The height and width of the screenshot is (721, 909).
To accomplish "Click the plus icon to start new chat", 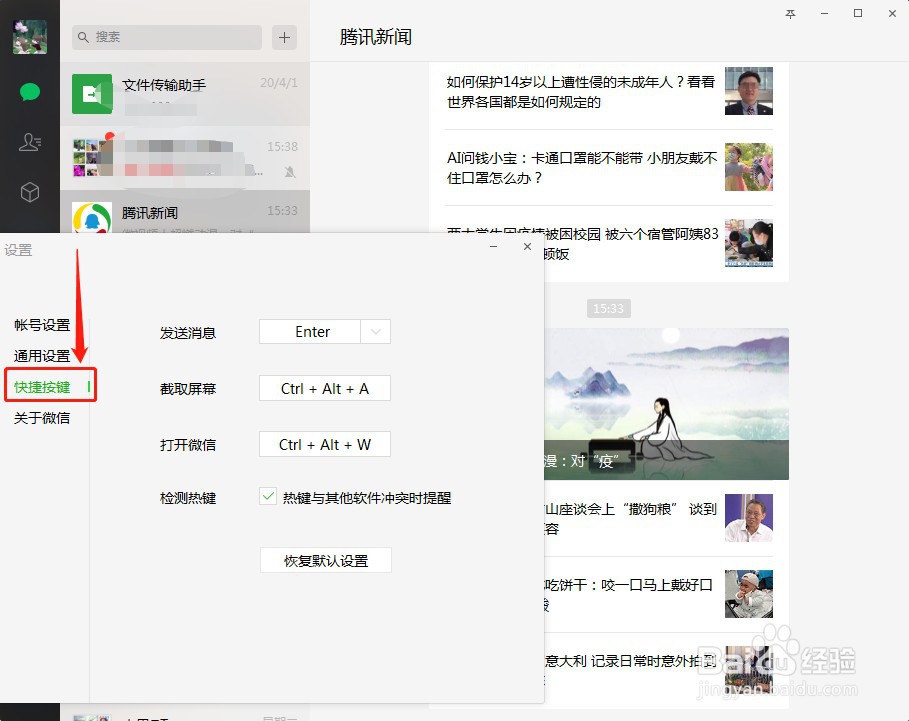I will coord(284,37).
